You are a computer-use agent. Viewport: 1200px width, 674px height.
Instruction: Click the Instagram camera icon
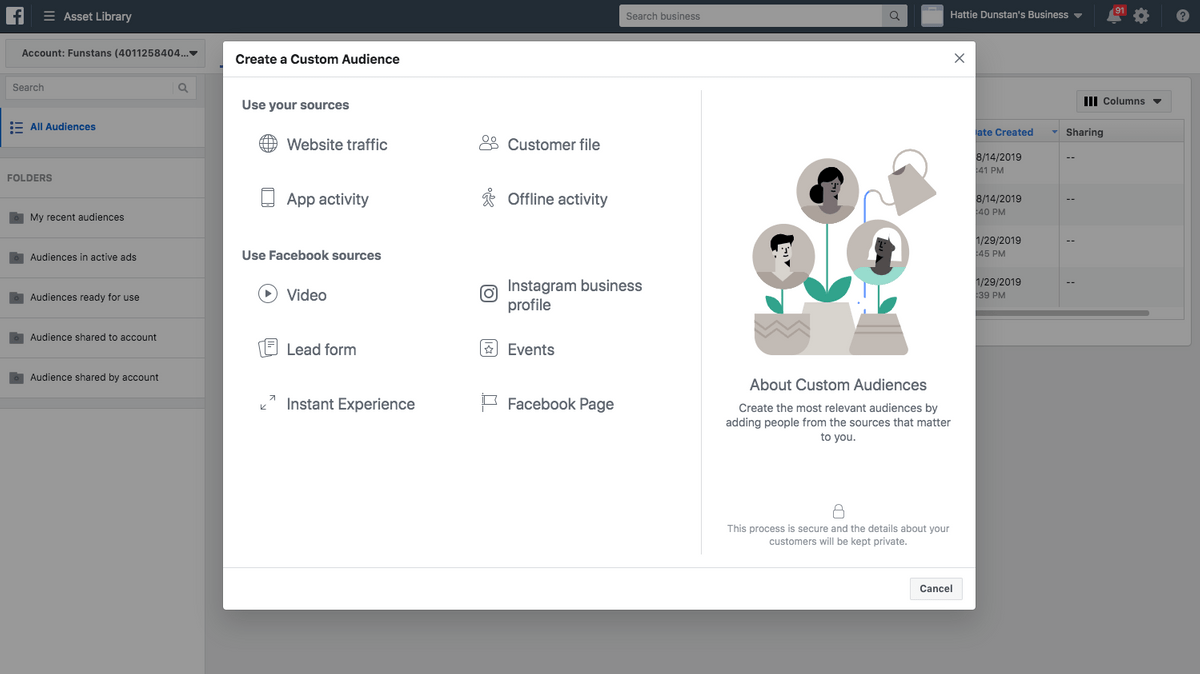point(489,294)
